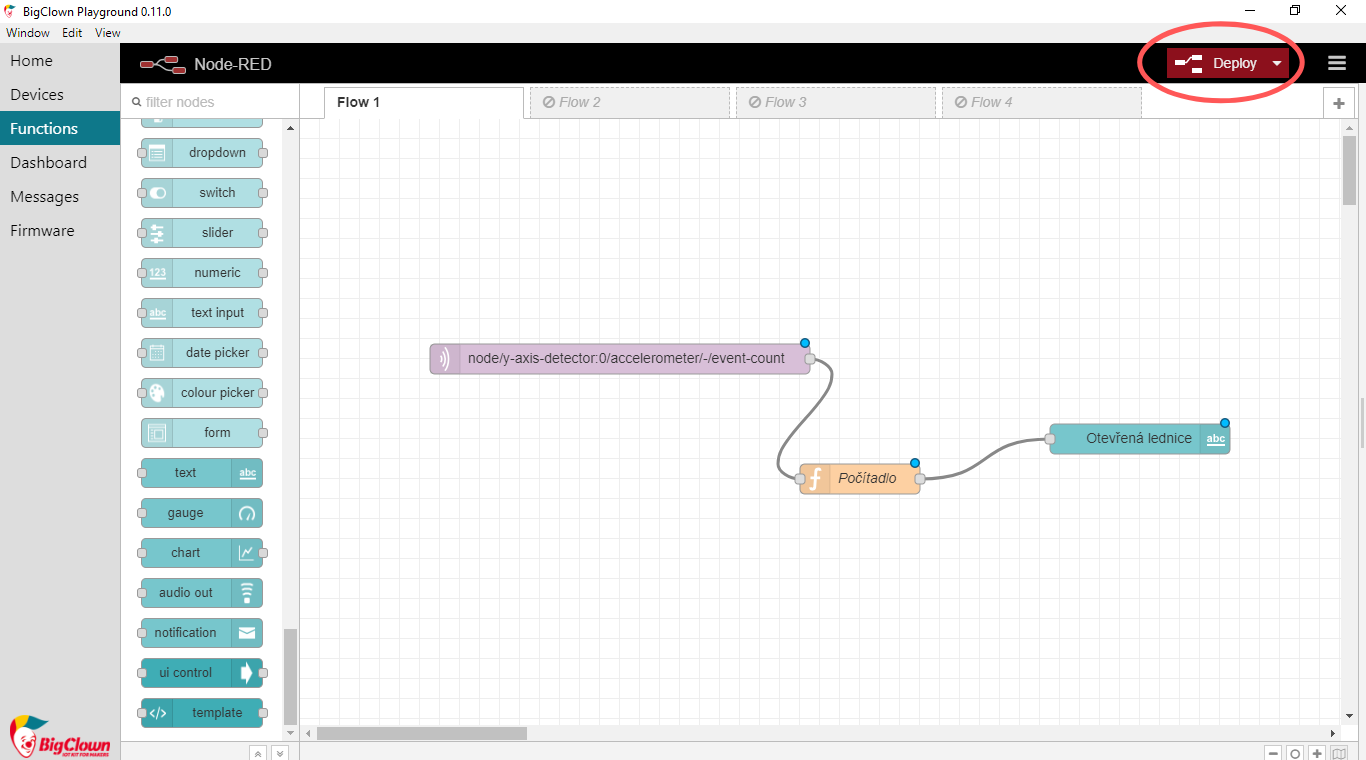Toggle the right sidebar handle

[1361, 423]
